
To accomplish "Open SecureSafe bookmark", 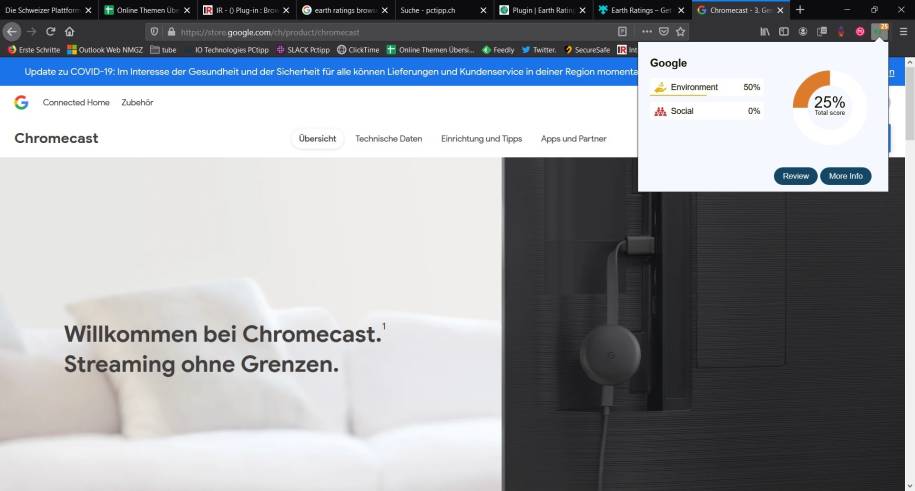I will (587, 50).
